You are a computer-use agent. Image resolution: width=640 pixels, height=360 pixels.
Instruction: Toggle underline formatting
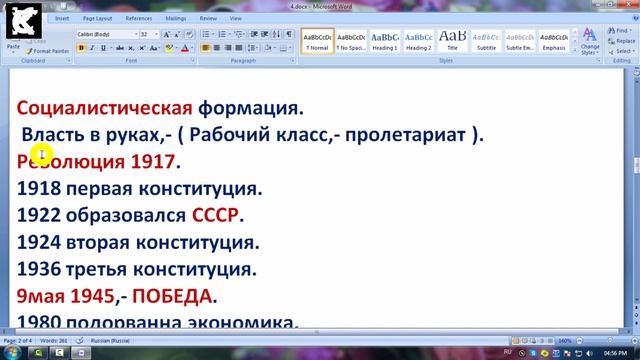[x=103, y=48]
